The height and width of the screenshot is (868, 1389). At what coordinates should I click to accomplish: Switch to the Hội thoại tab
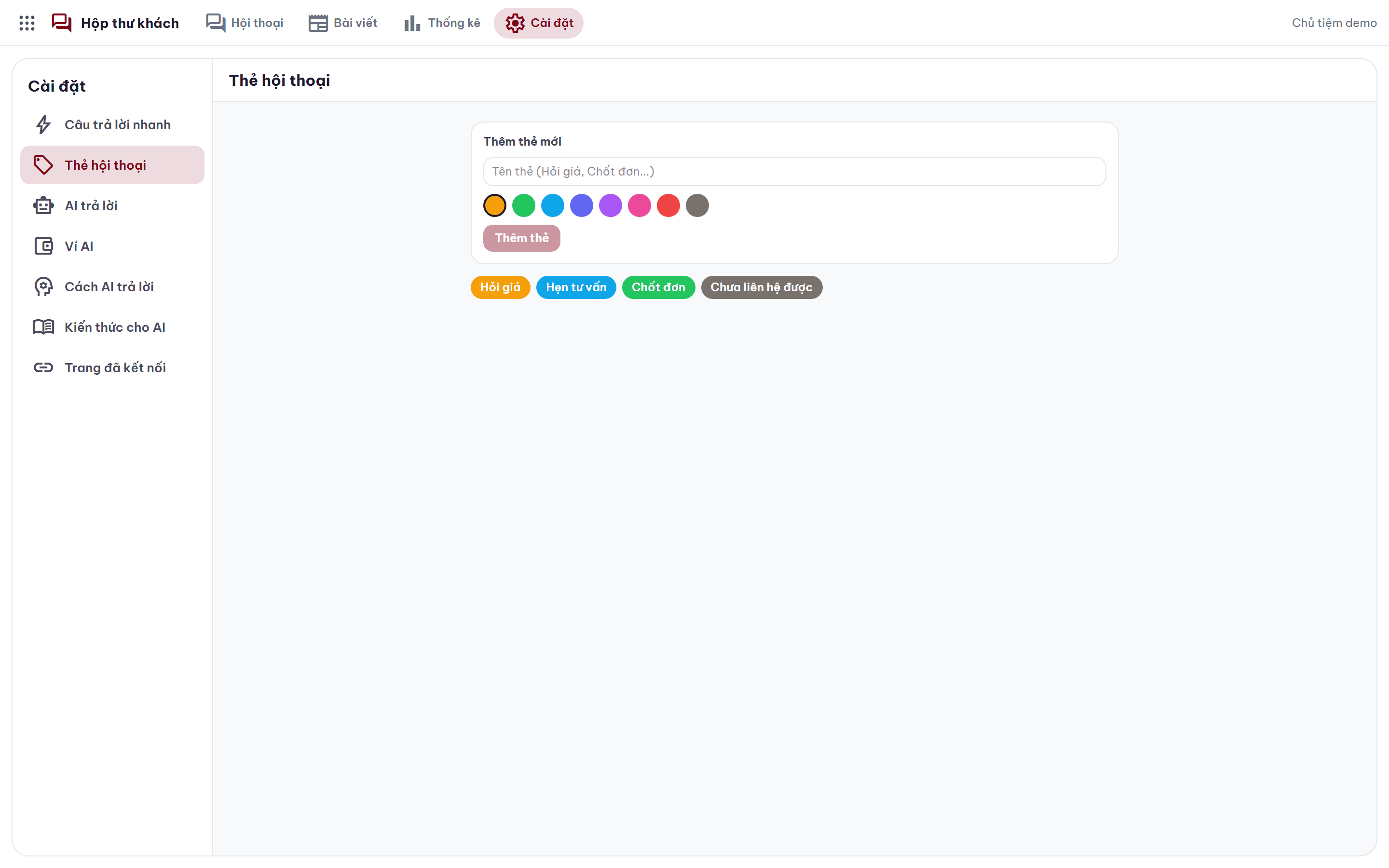pyautogui.click(x=245, y=23)
